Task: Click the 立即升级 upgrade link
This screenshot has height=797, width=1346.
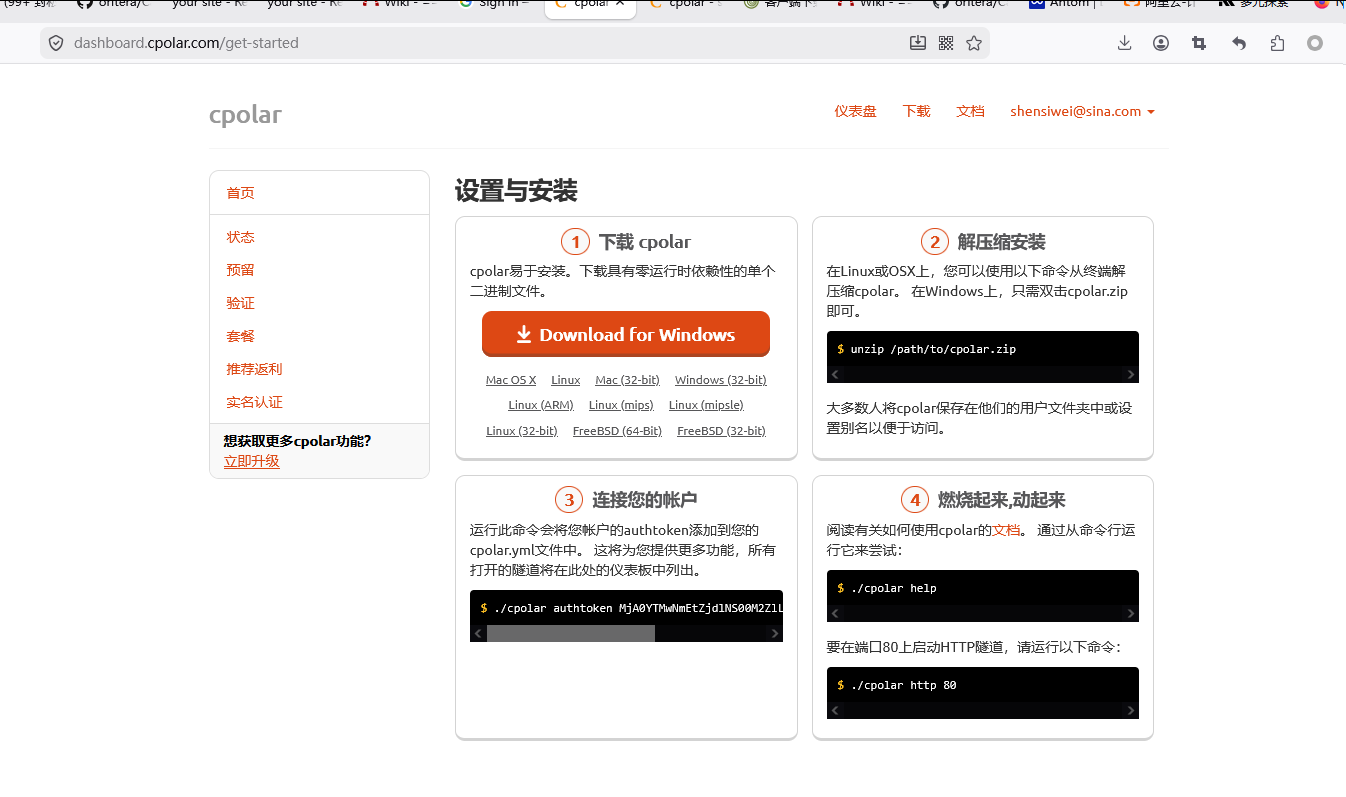Action: coord(251,461)
